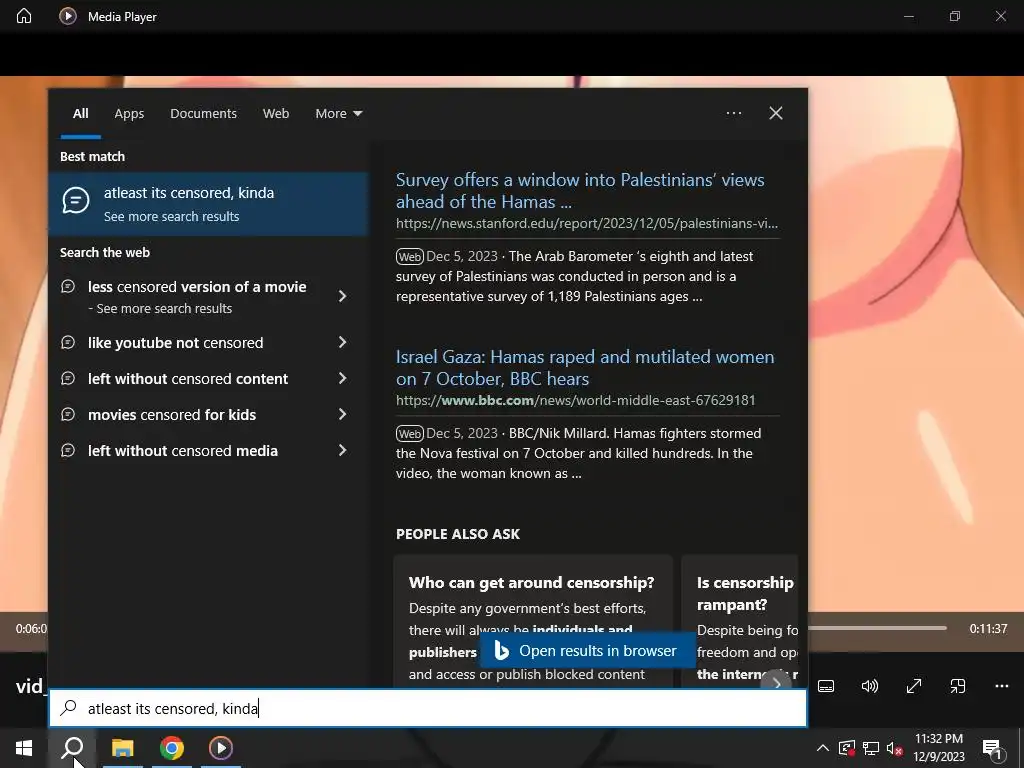Switch to the Documents search tab
Viewport: 1024px width, 768px height.
[x=204, y=114]
